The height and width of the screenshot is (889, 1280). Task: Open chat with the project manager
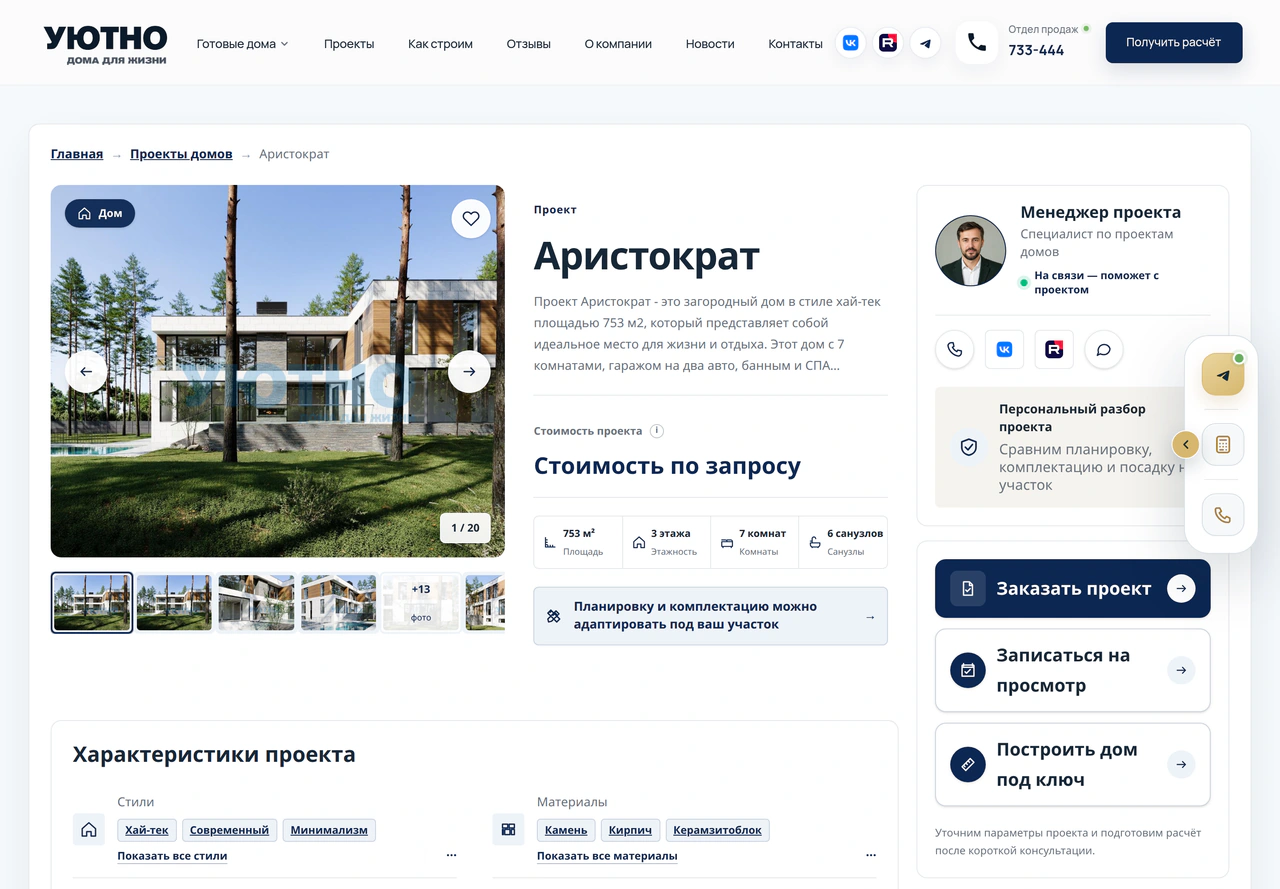1104,350
